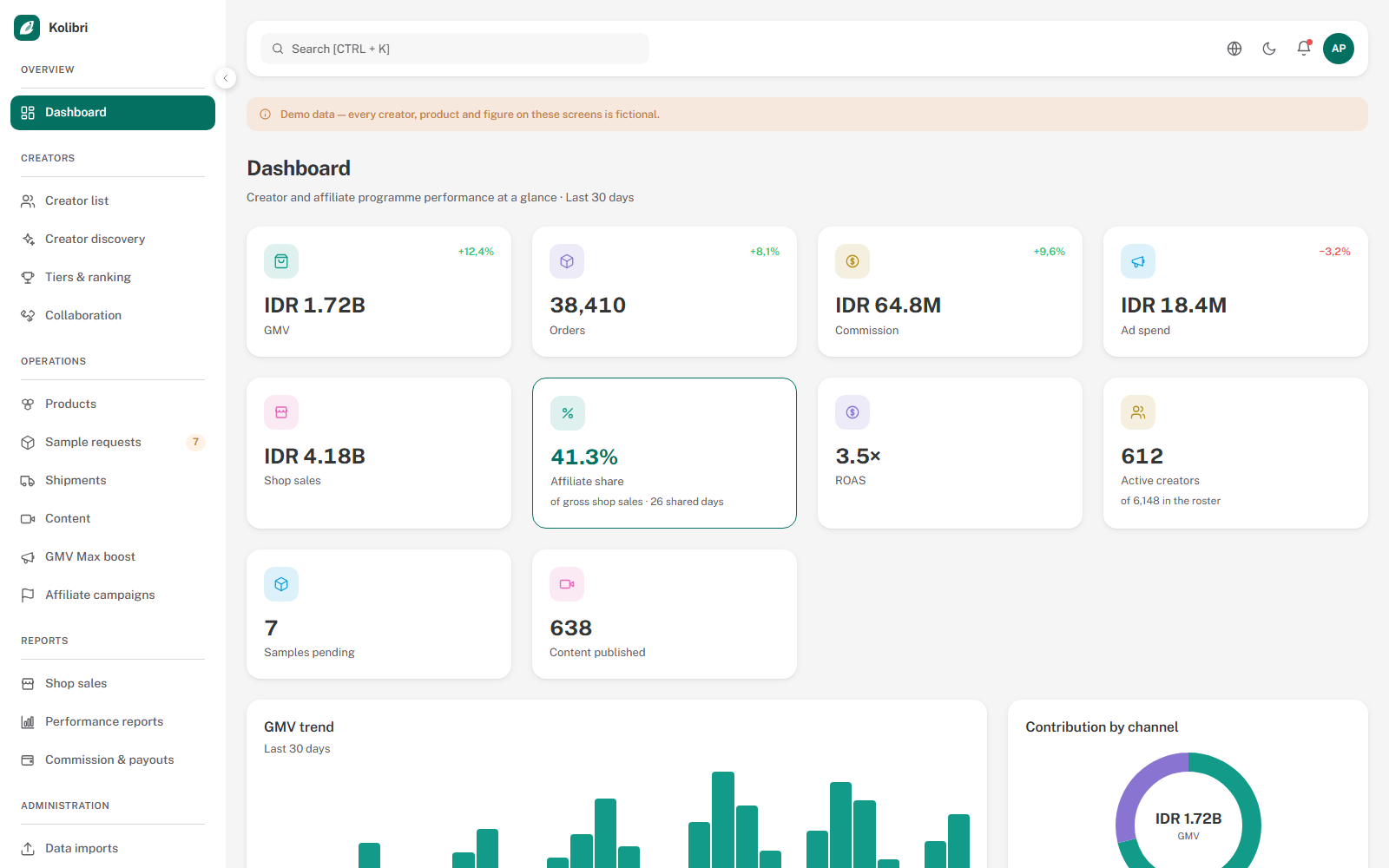The image size is (1389, 868).
Task: Go to Creator discovery
Action: [x=113, y=240]
